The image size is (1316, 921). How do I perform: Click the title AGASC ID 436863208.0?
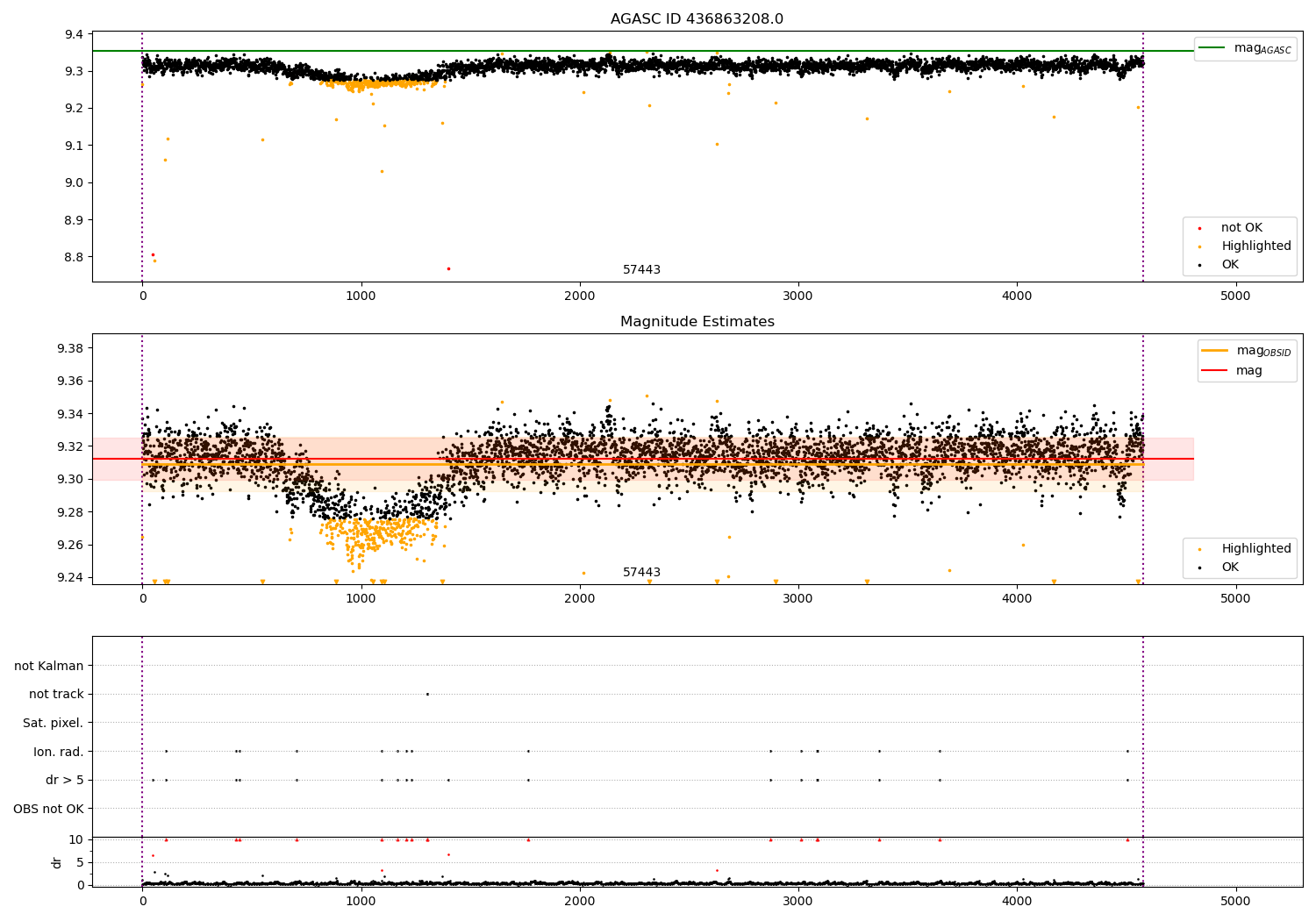[697, 19]
